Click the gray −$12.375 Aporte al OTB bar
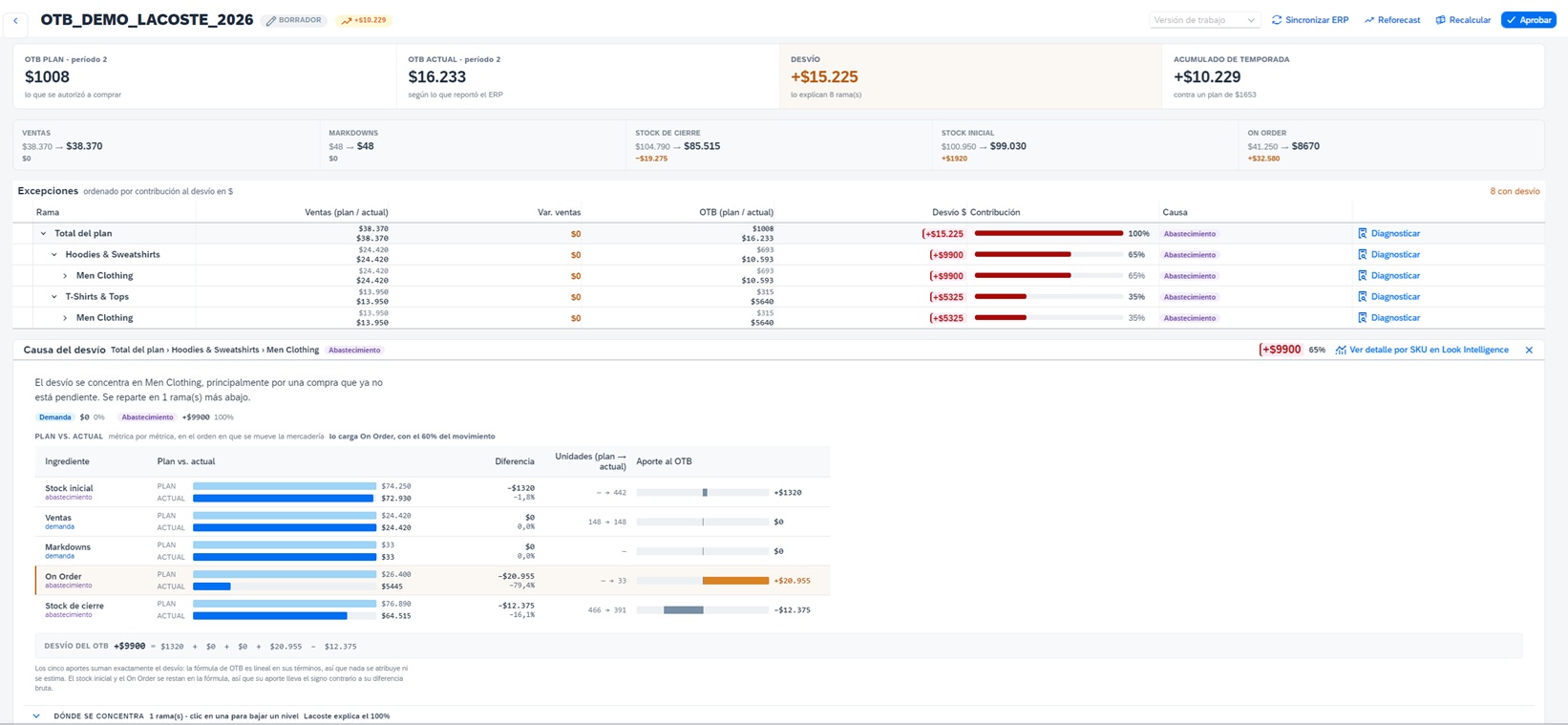Screen dimensions: 1568x725 [x=683, y=609]
